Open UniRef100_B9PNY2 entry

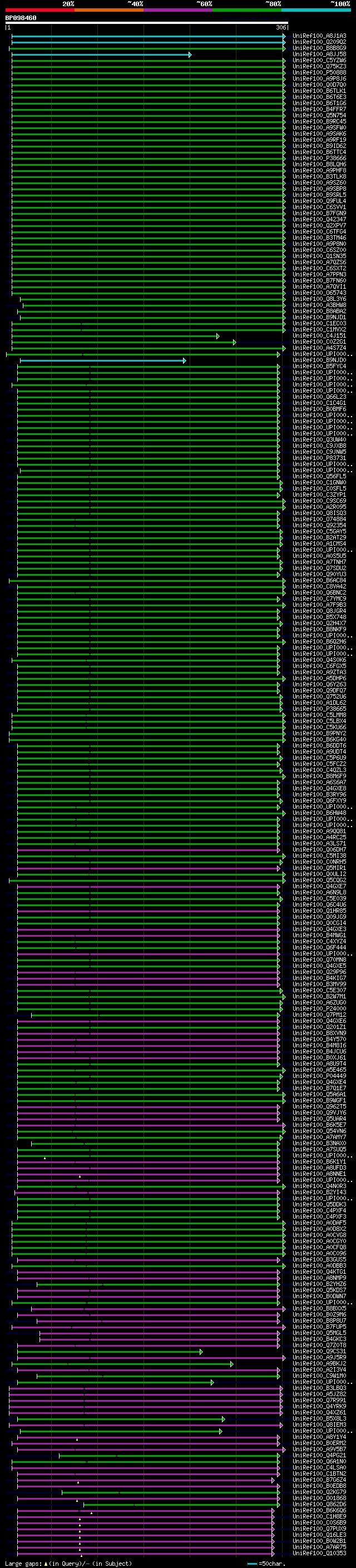tap(319, 733)
